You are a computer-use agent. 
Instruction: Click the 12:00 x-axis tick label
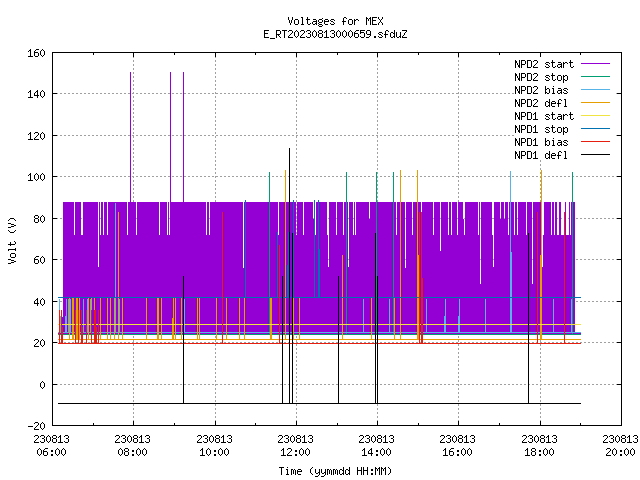point(295,452)
